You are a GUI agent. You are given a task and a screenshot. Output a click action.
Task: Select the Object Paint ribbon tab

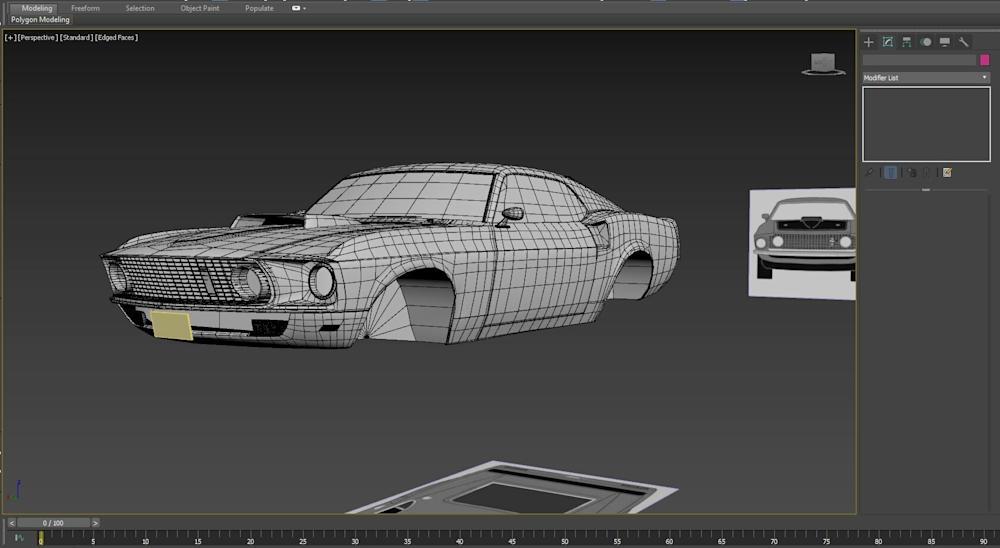[x=199, y=8]
